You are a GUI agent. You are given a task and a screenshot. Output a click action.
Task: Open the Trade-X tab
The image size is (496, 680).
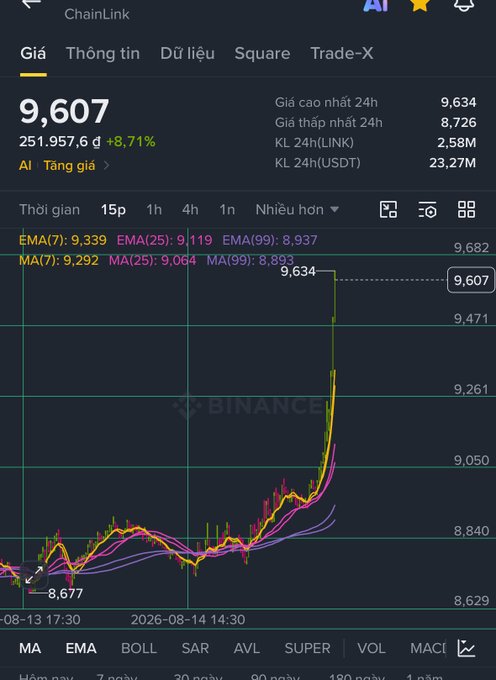pyautogui.click(x=342, y=53)
